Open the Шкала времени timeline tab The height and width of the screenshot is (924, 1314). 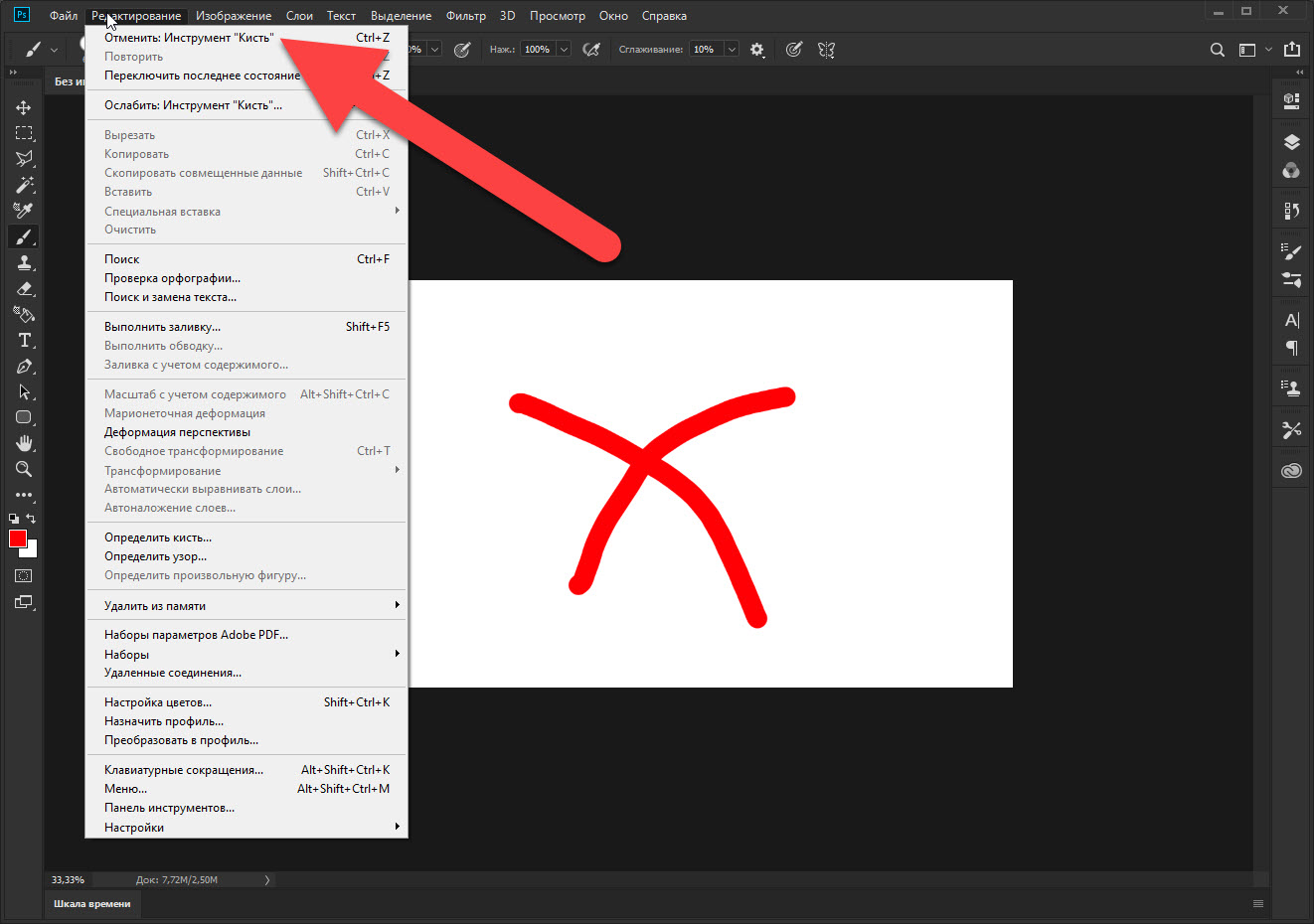pos(92,904)
